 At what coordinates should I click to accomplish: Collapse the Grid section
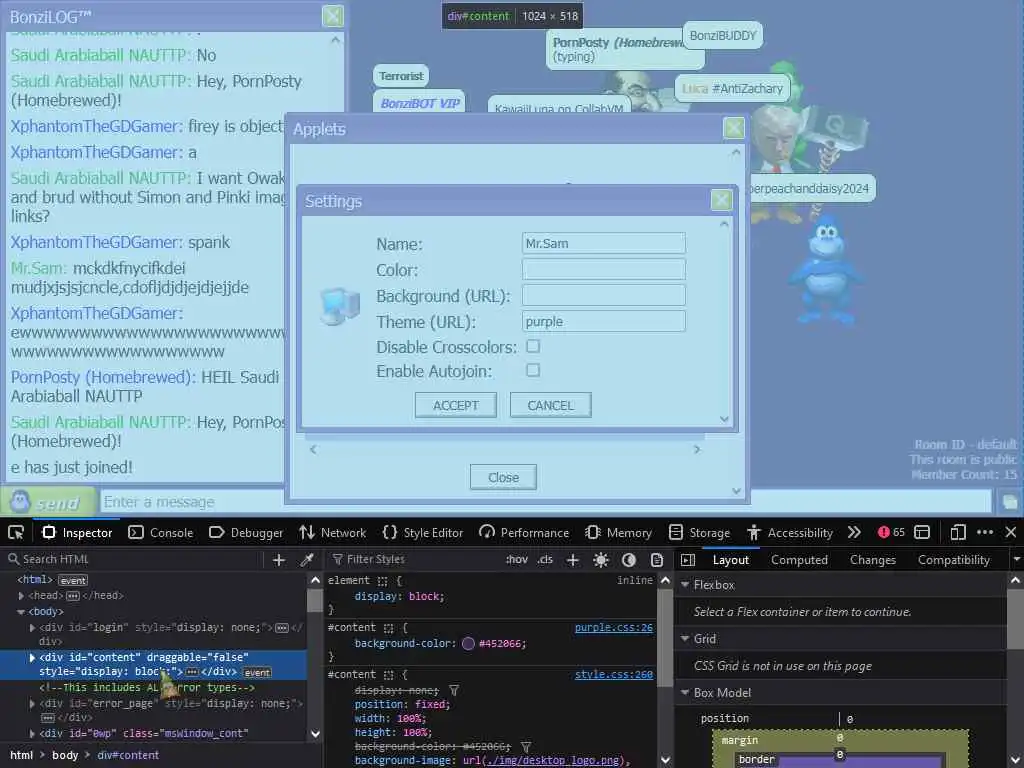(685, 639)
